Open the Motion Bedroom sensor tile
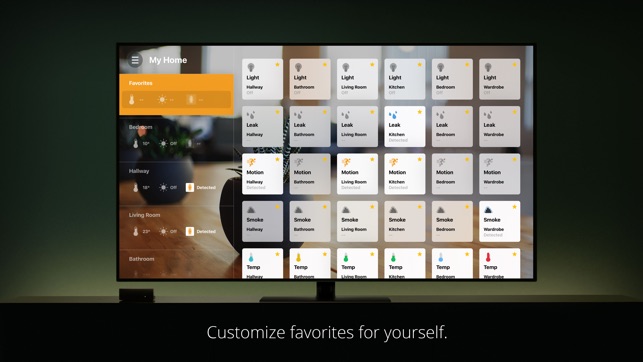The height and width of the screenshot is (362, 643). pos(452,174)
